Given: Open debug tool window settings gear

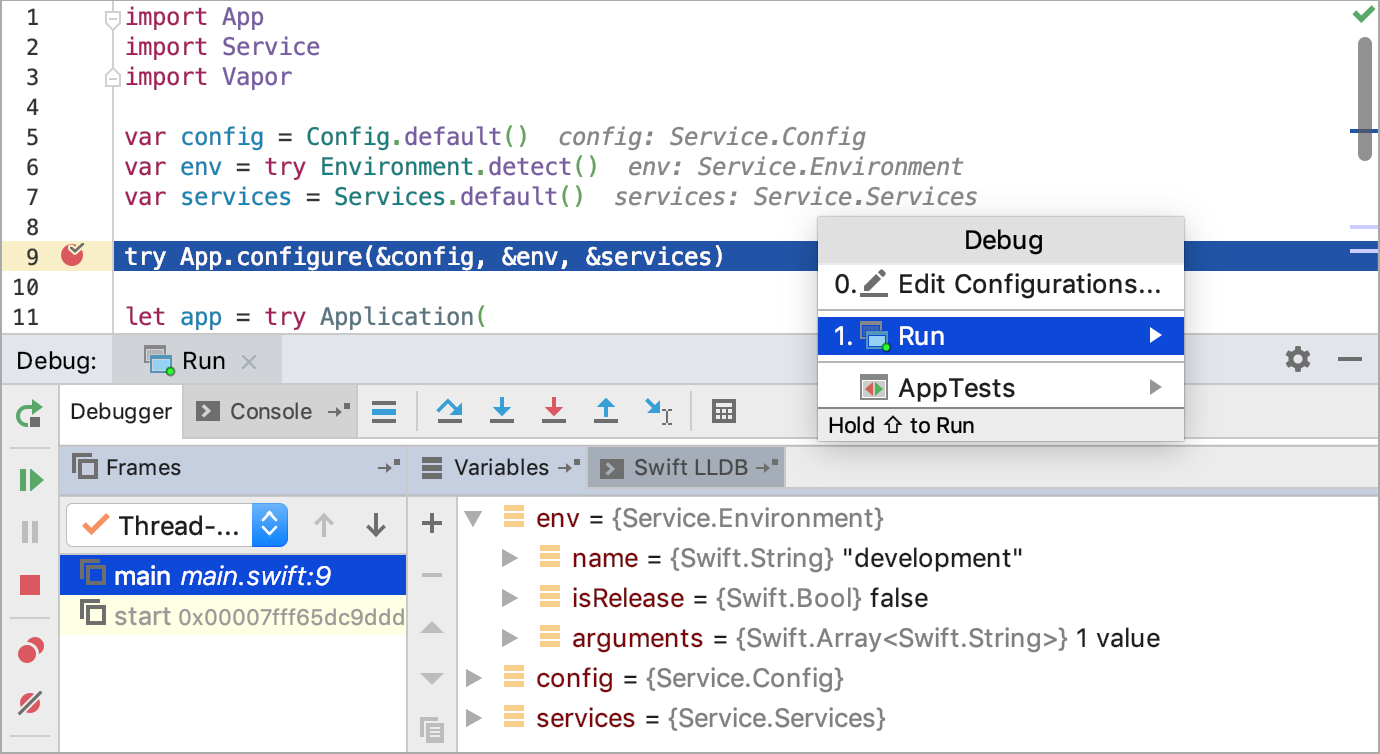Looking at the screenshot, I should [x=1298, y=359].
